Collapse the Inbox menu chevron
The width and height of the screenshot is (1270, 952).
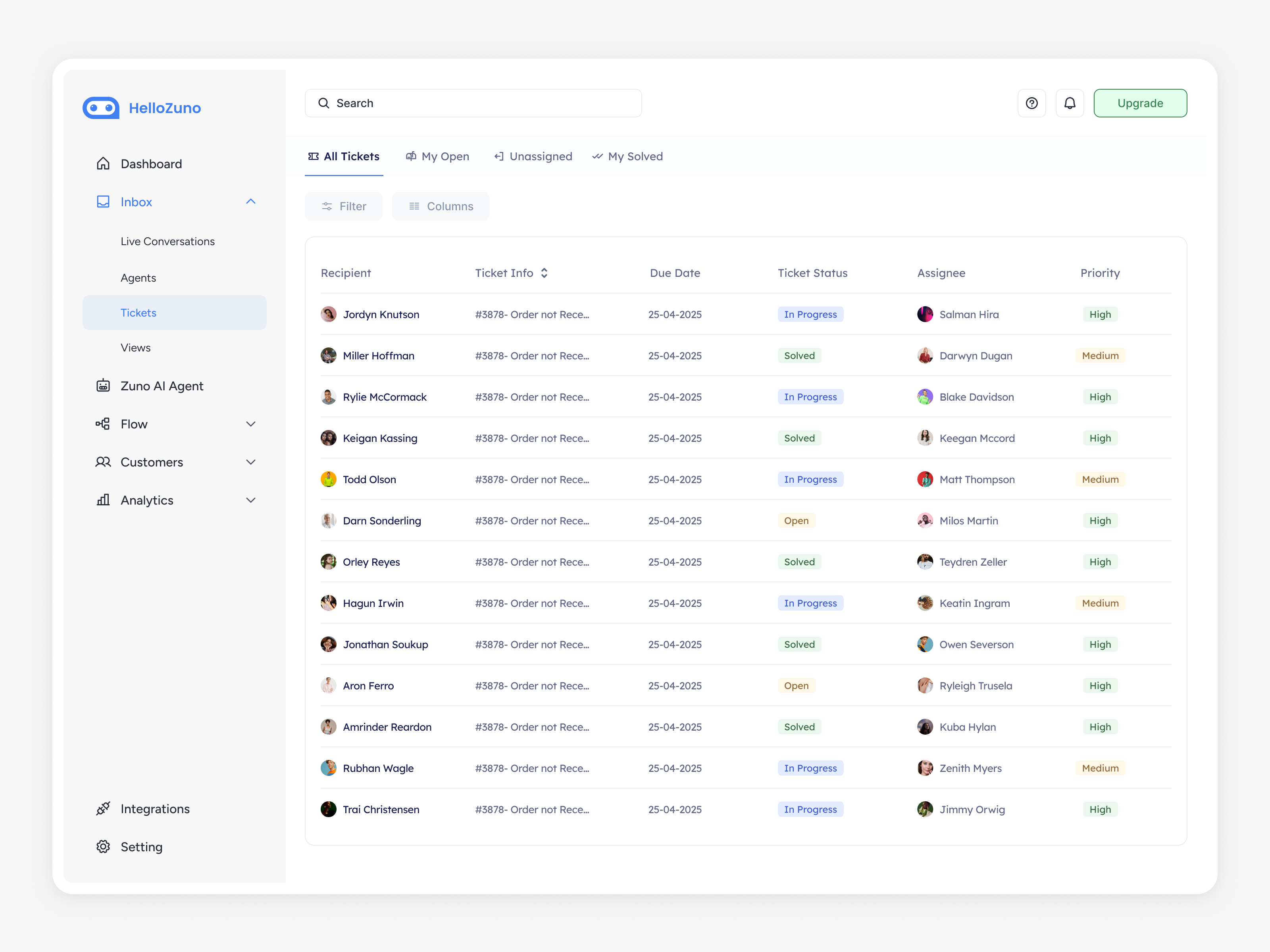pos(251,202)
